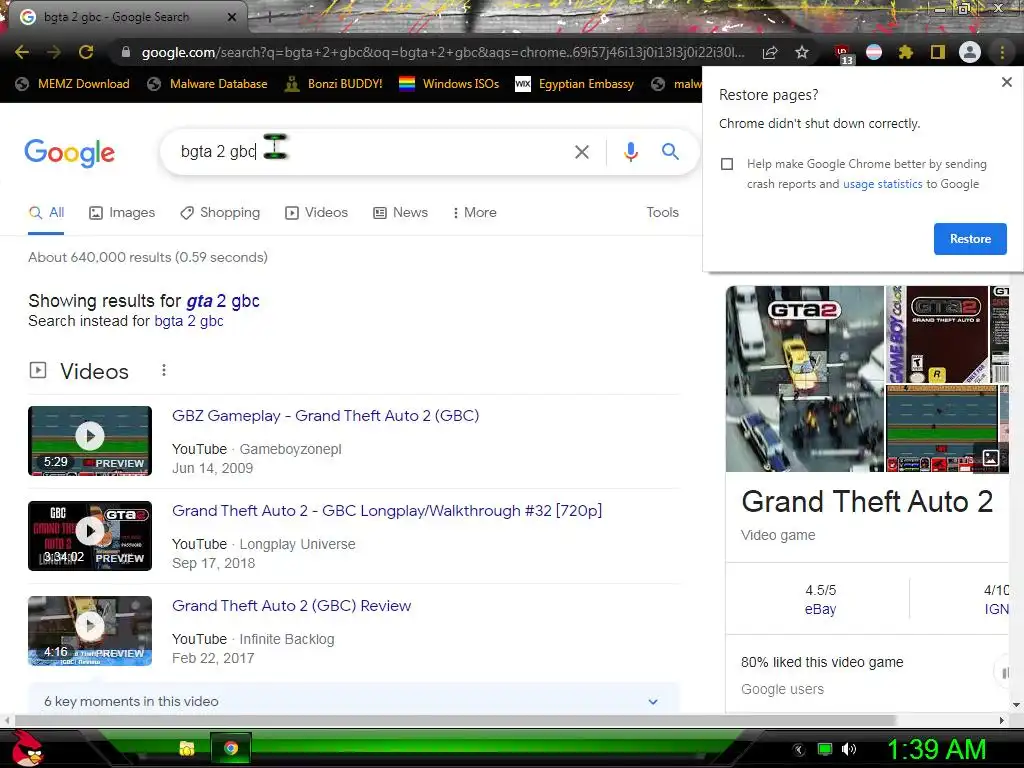Open the Tools search options
Viewport: 1024px width, 768px height.
pos(662,212)
